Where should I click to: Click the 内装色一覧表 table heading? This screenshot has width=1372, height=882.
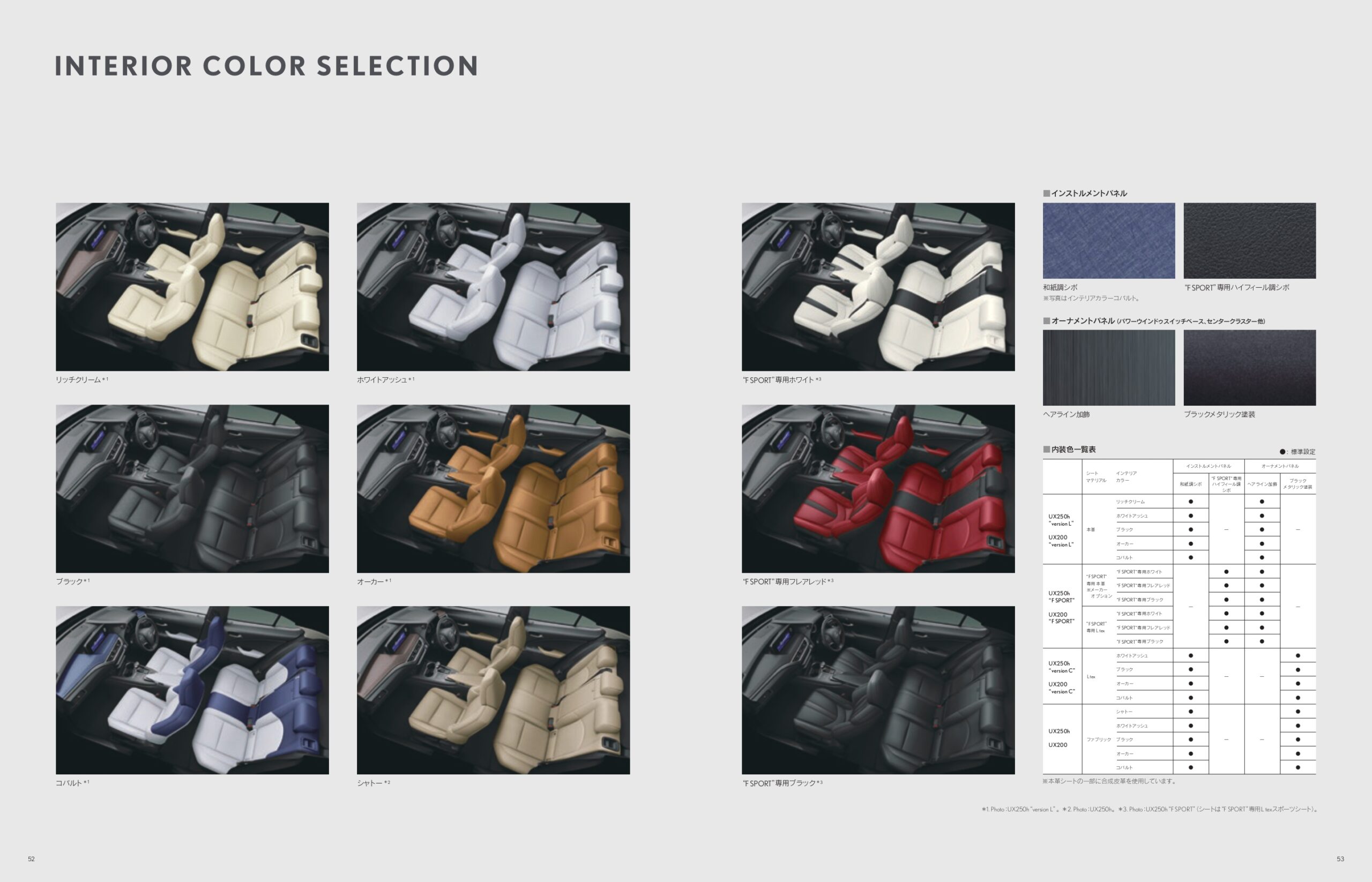click(x=1073, y=450)
